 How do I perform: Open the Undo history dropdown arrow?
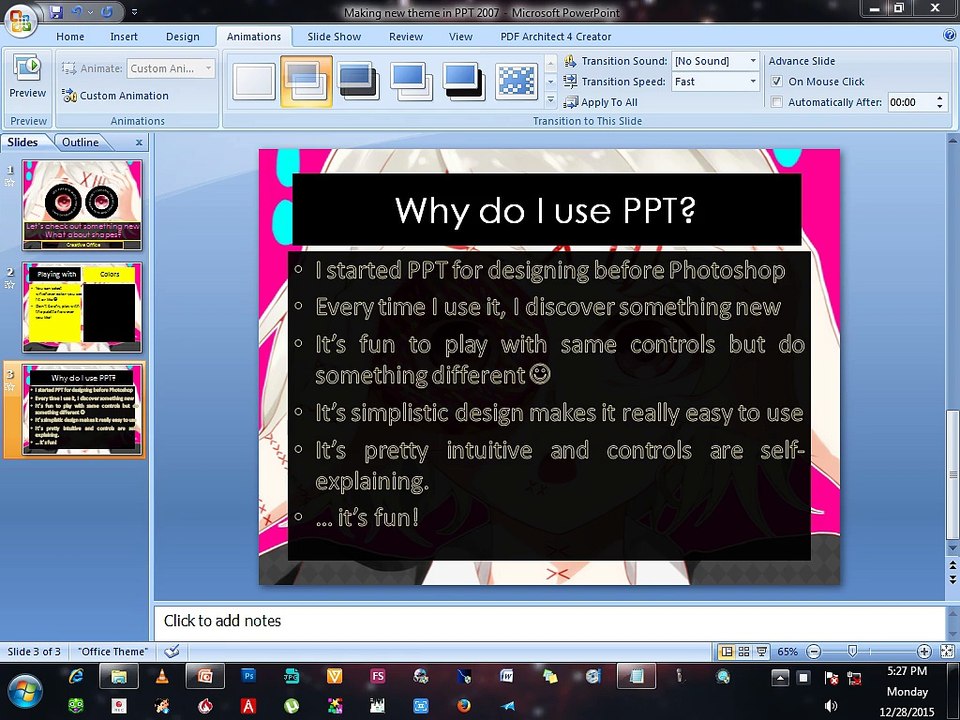pos(90,12)
